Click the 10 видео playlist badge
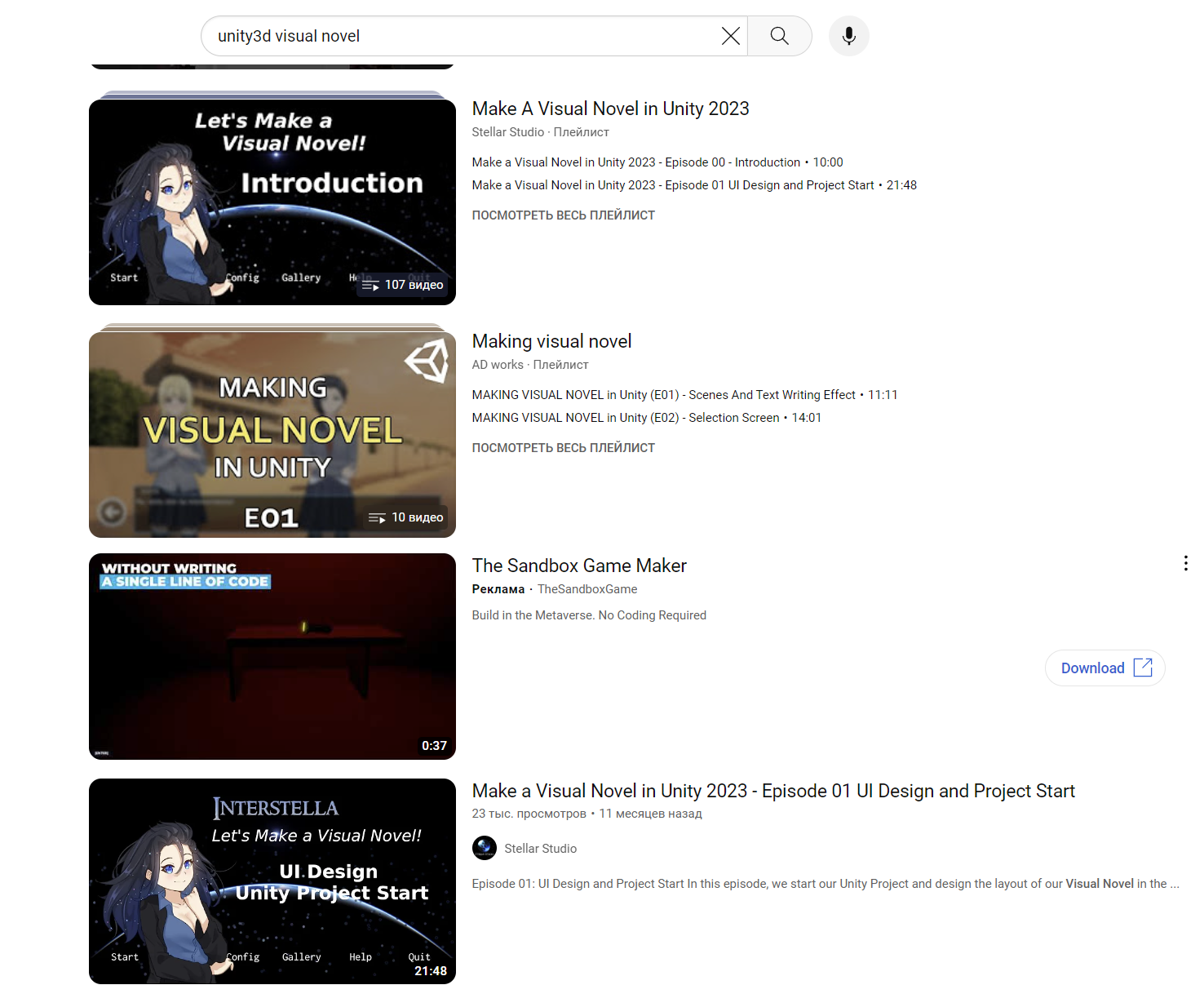This screenshot has height=985, width=1204. (x=406, y=517)
